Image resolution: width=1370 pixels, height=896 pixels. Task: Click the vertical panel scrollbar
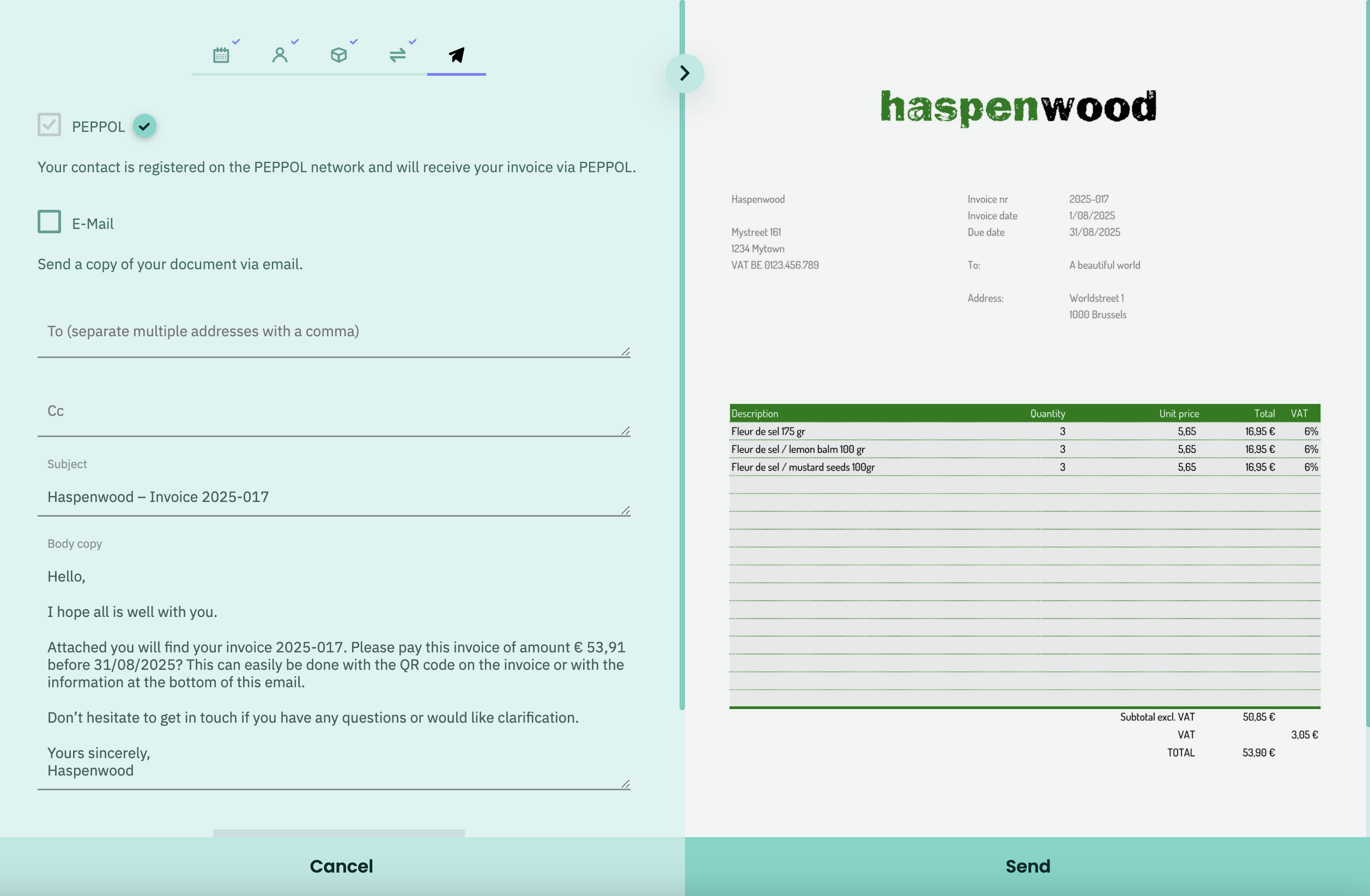[682, 355]
